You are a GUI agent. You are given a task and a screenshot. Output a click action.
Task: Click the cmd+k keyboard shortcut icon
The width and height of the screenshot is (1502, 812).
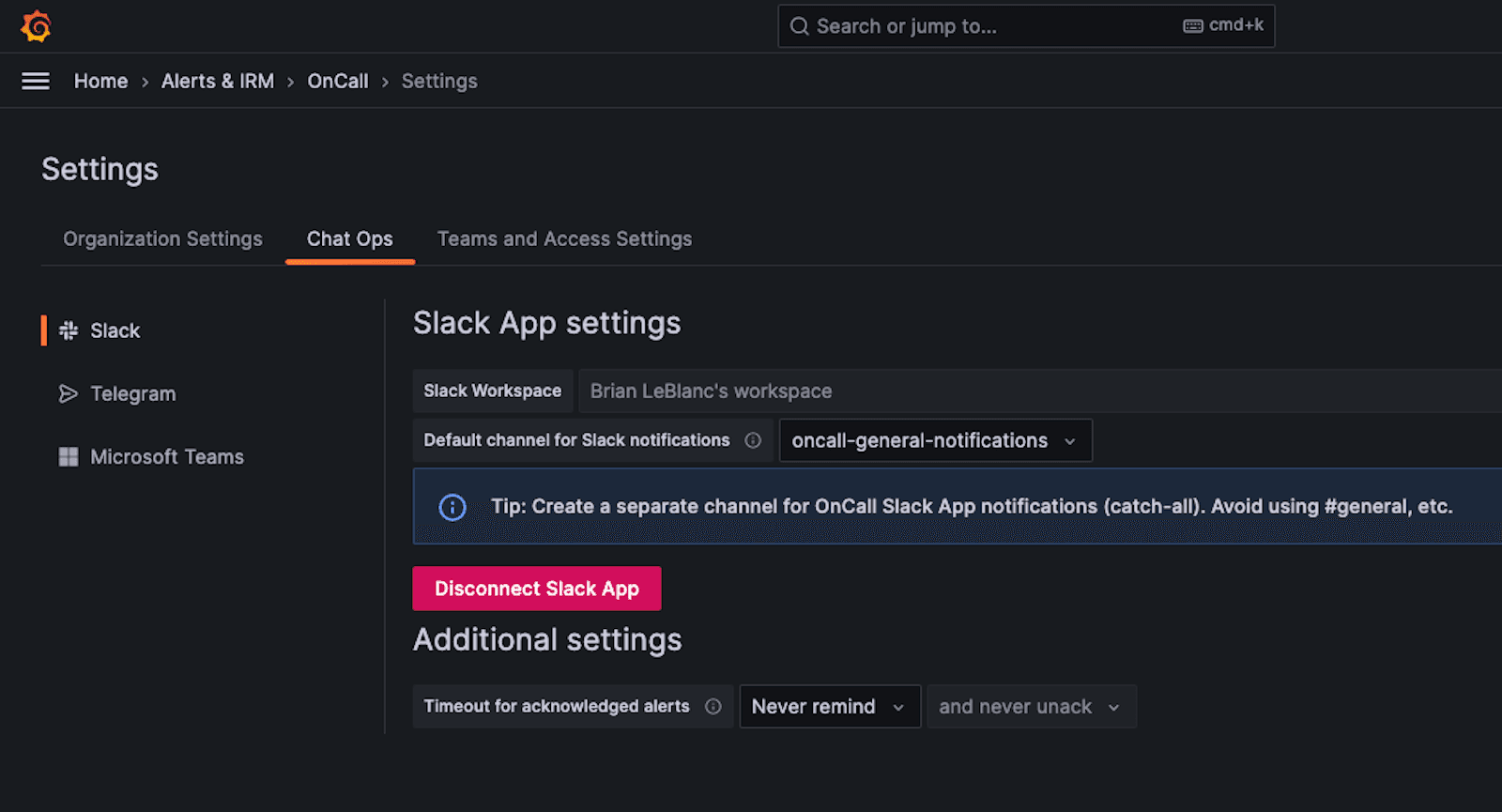point(1193,26)
